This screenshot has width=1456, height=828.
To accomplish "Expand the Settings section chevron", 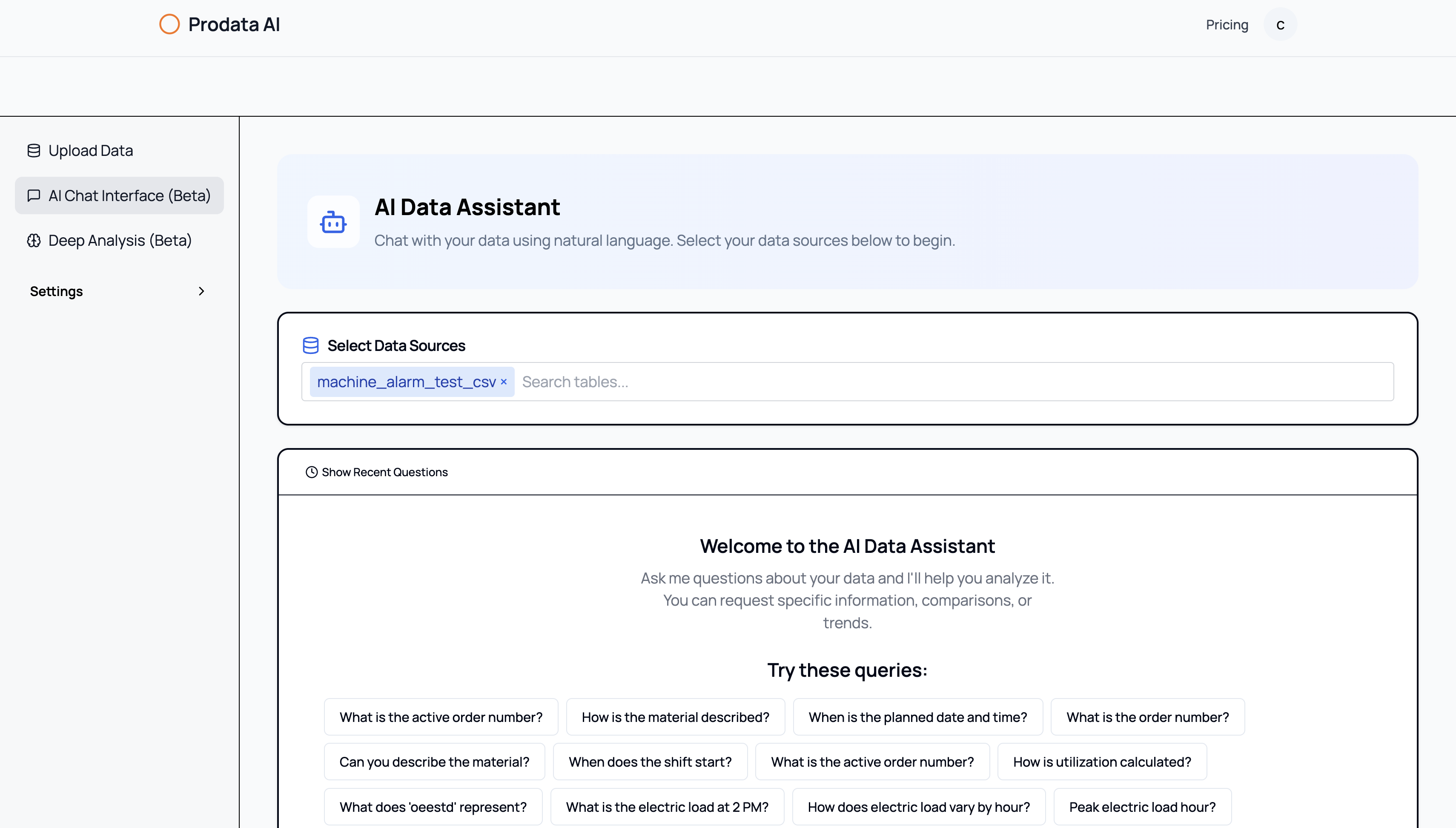I will pos(201,291).
